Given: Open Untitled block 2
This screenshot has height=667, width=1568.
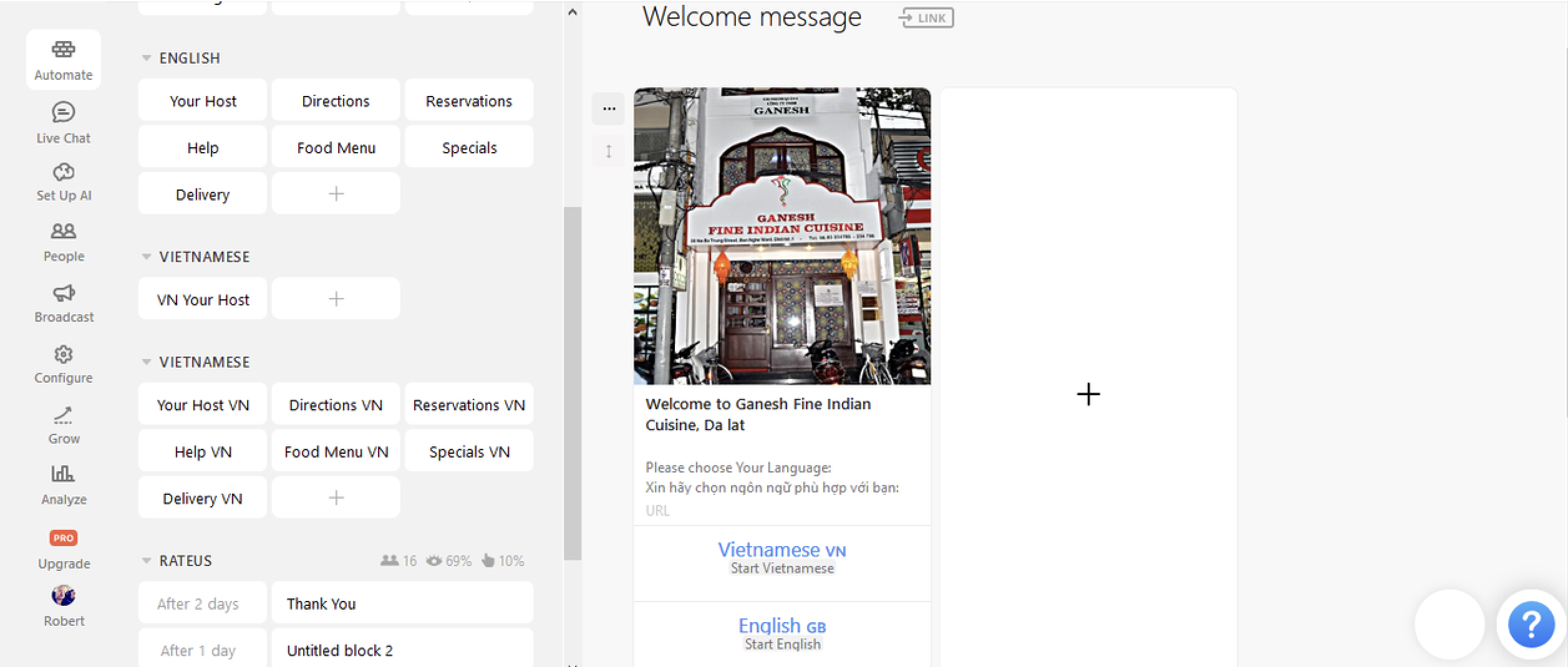Looking at the screenshot, I should coord(402,648).
